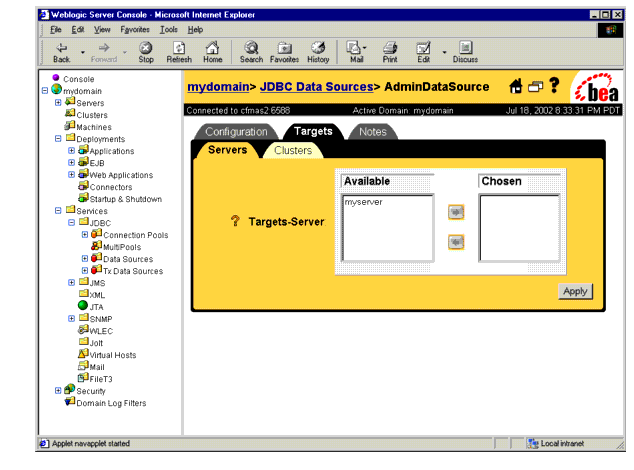Switch to the Notes tab
Image resolution: width=634 pixels, height=470 pixels.
pos(373,132)
